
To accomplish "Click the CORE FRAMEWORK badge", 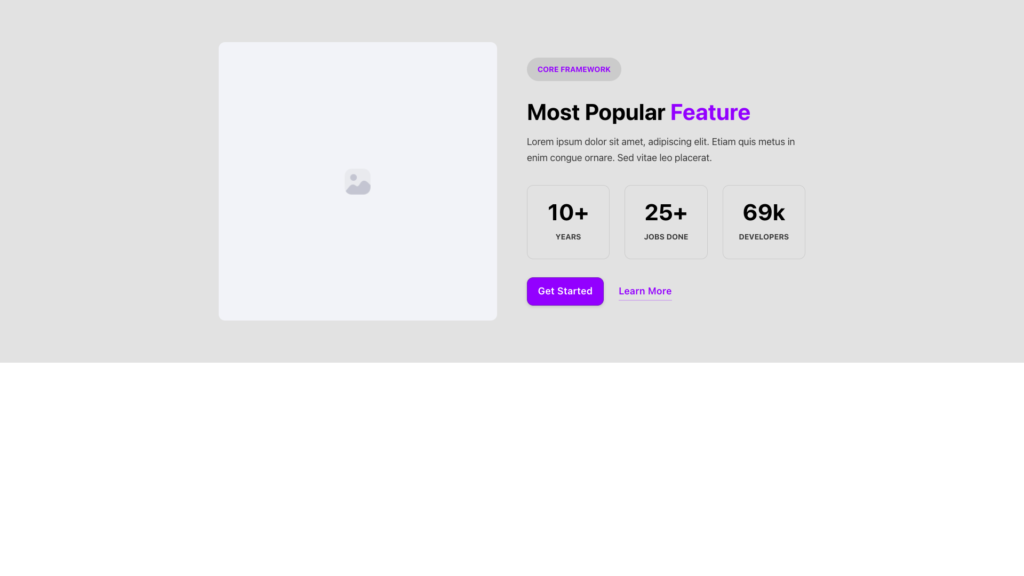I will click(573, 69).
